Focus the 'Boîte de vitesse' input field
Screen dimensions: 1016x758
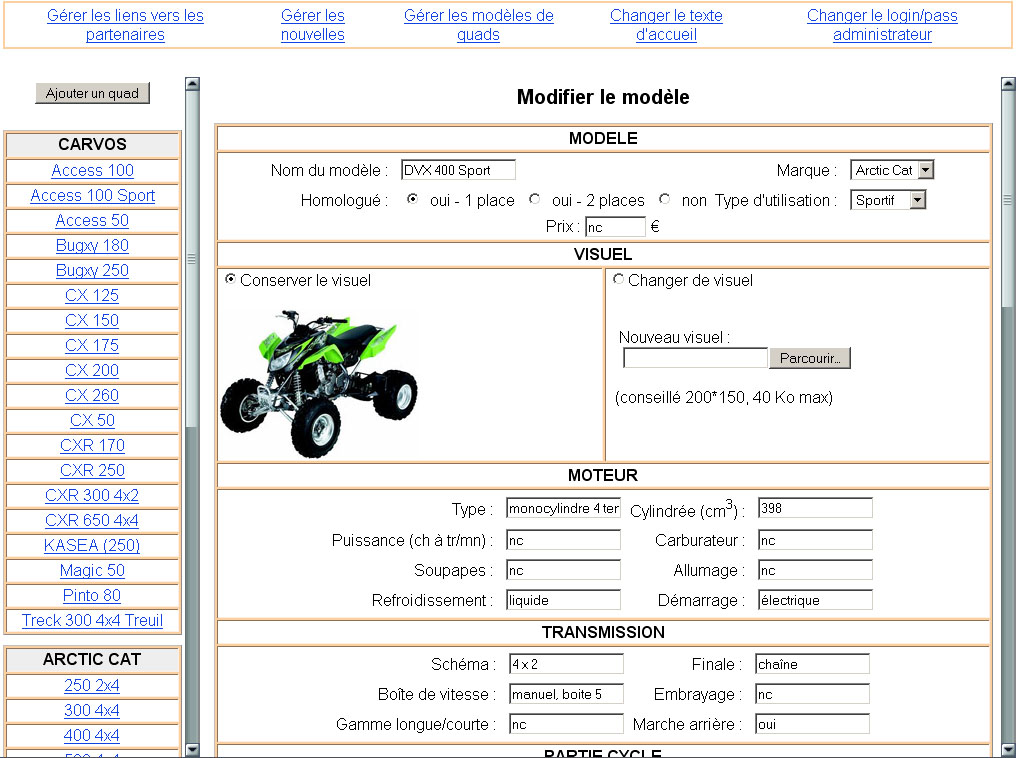(566, 695)
